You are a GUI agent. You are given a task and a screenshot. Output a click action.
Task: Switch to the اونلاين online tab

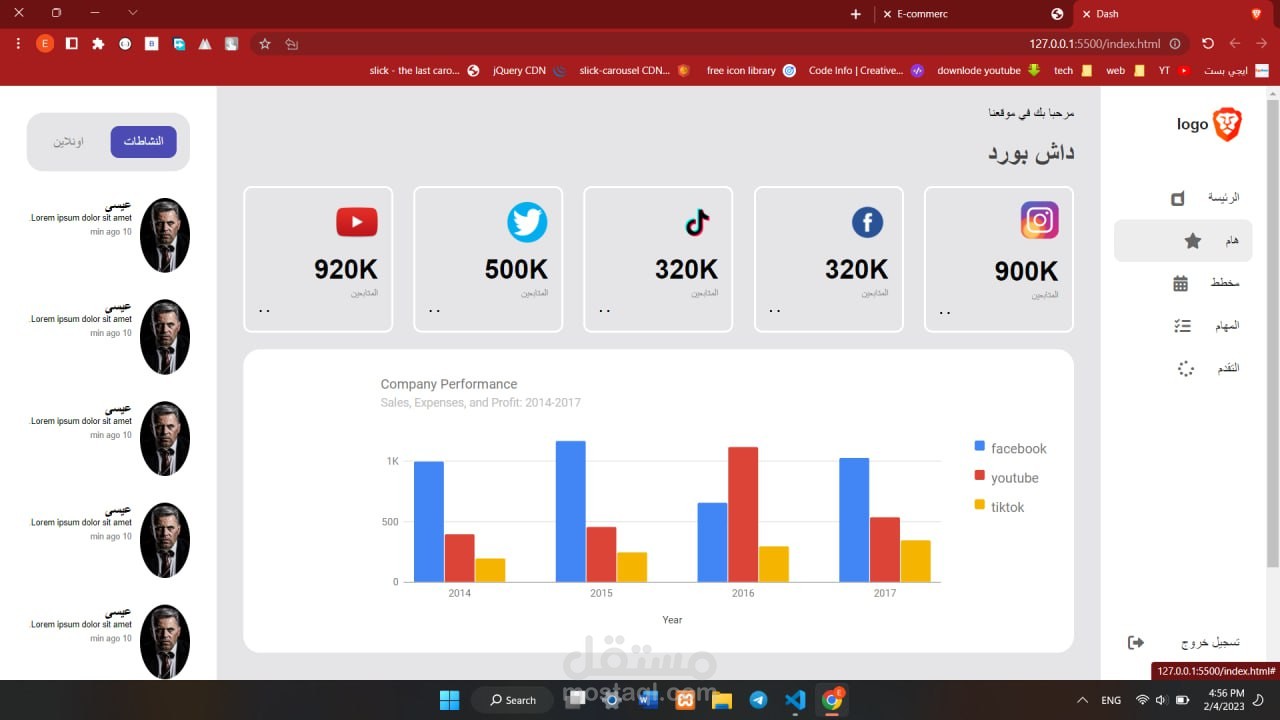(x=69, y=142)
